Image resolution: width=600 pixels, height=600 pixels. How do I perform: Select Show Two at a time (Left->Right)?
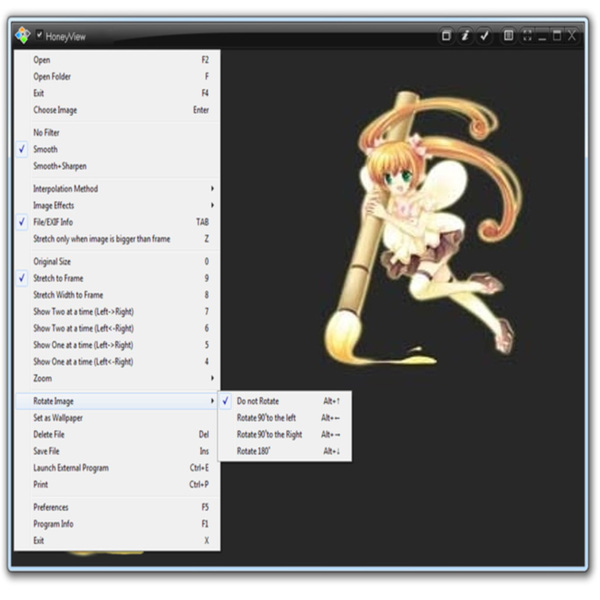pos(118,312)
